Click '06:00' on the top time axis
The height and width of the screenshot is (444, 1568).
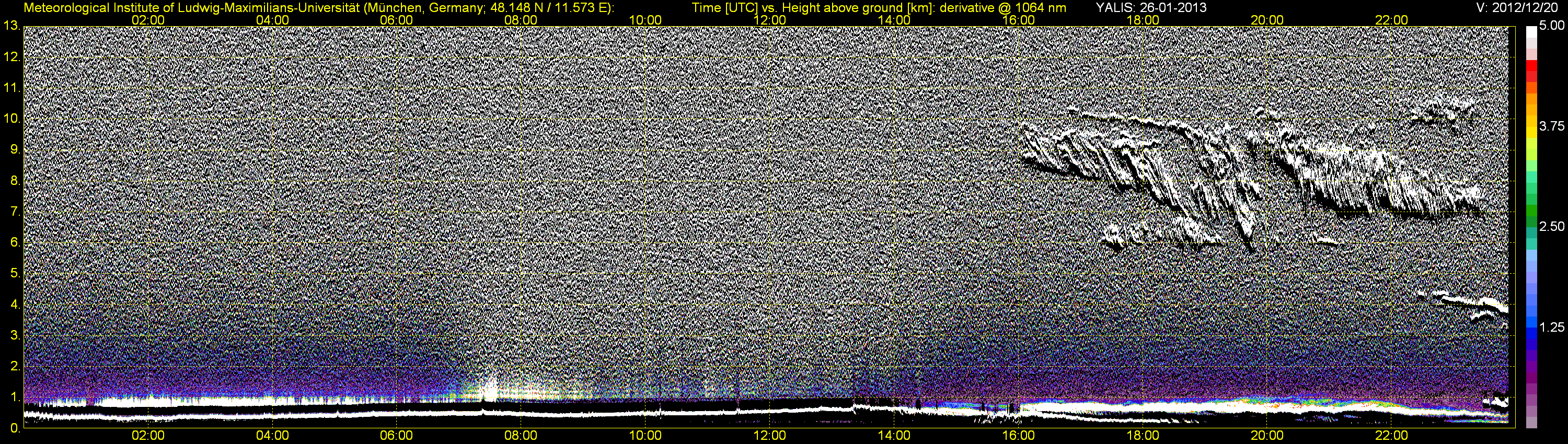tap(396, 20)
